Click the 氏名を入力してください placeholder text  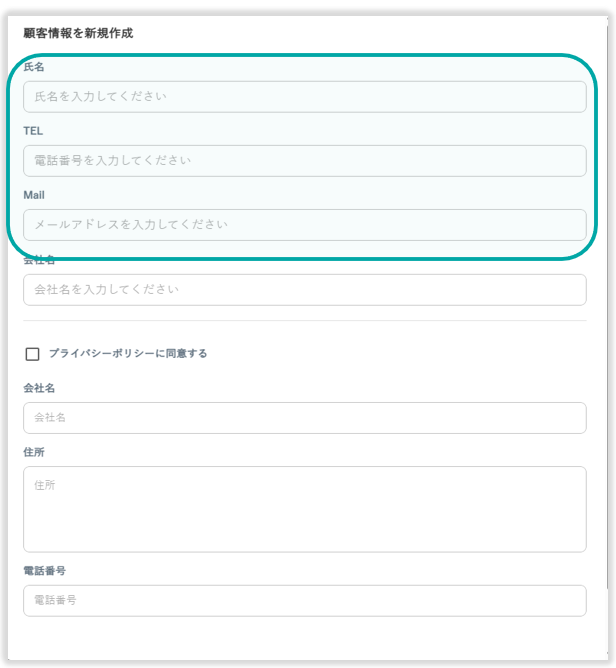coord(100,97)
